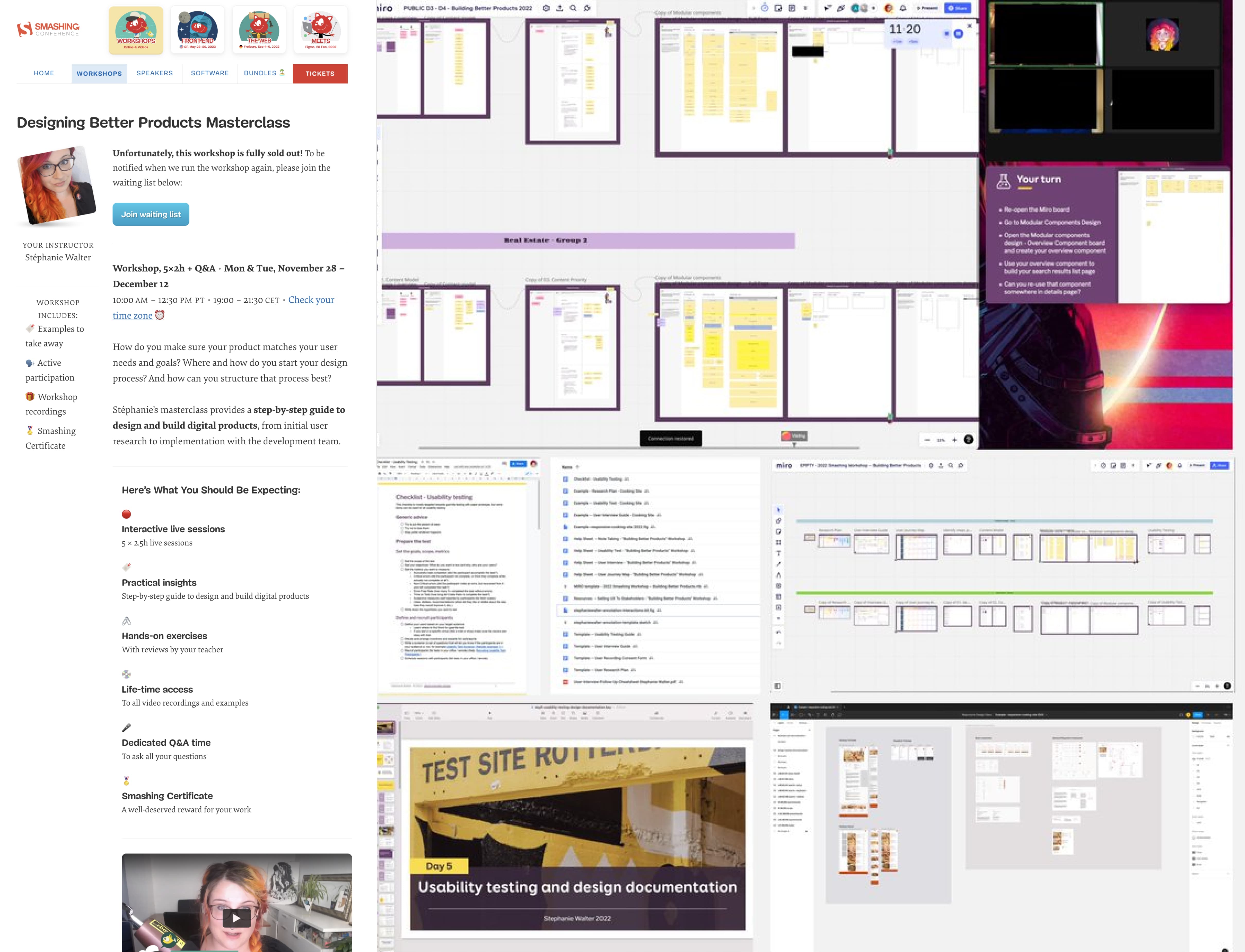1245x952 pixels.
Task: Follow the Check your time zone link
Action: [311, 300]
